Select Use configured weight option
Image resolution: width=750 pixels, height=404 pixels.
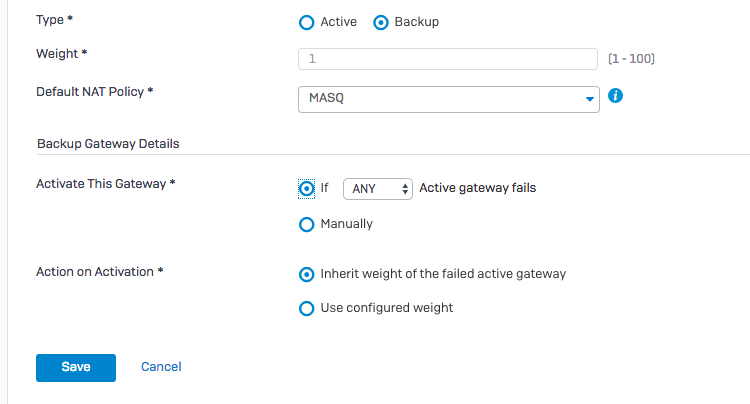click(307, 308)
